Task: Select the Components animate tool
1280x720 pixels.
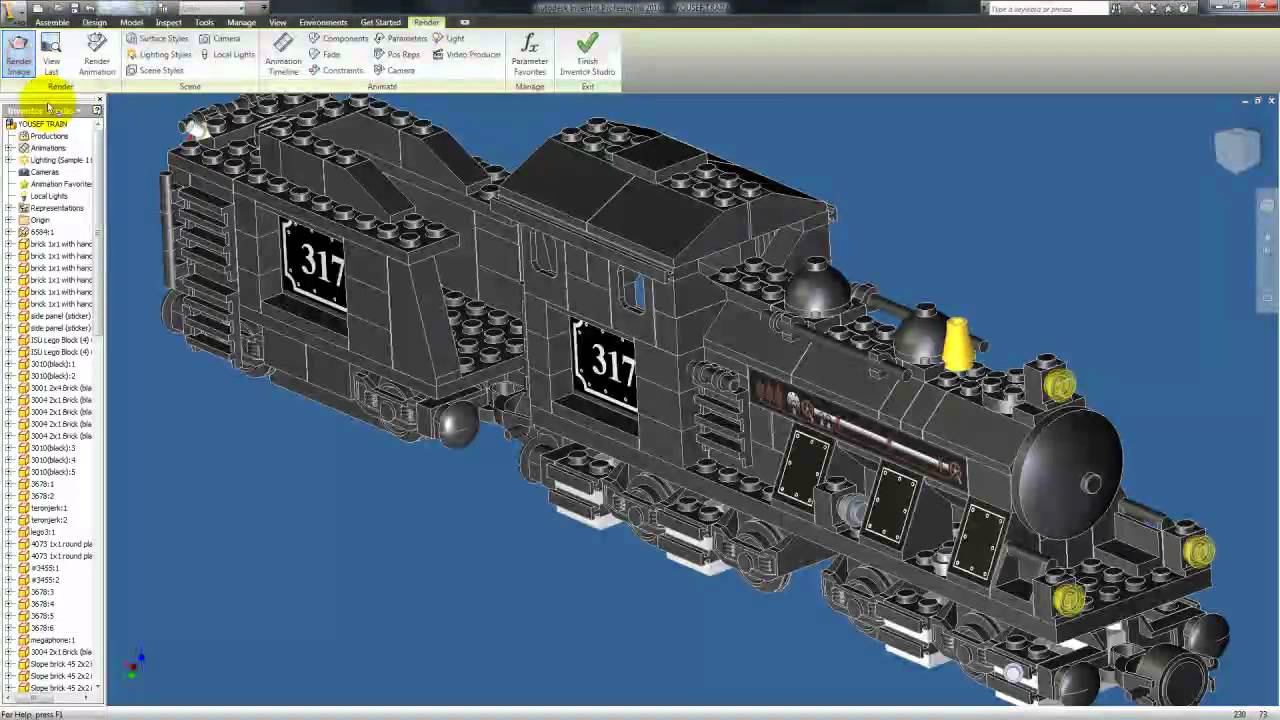Action: (x=338, y=38)
